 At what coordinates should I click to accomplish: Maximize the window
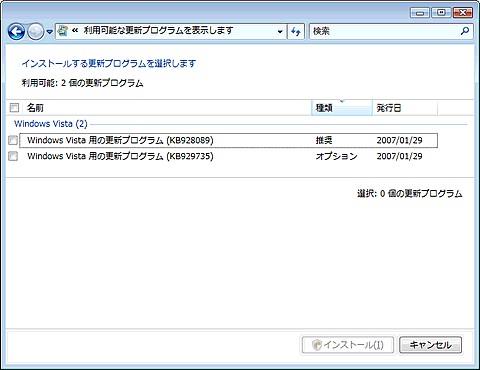[x=441, y=13]
